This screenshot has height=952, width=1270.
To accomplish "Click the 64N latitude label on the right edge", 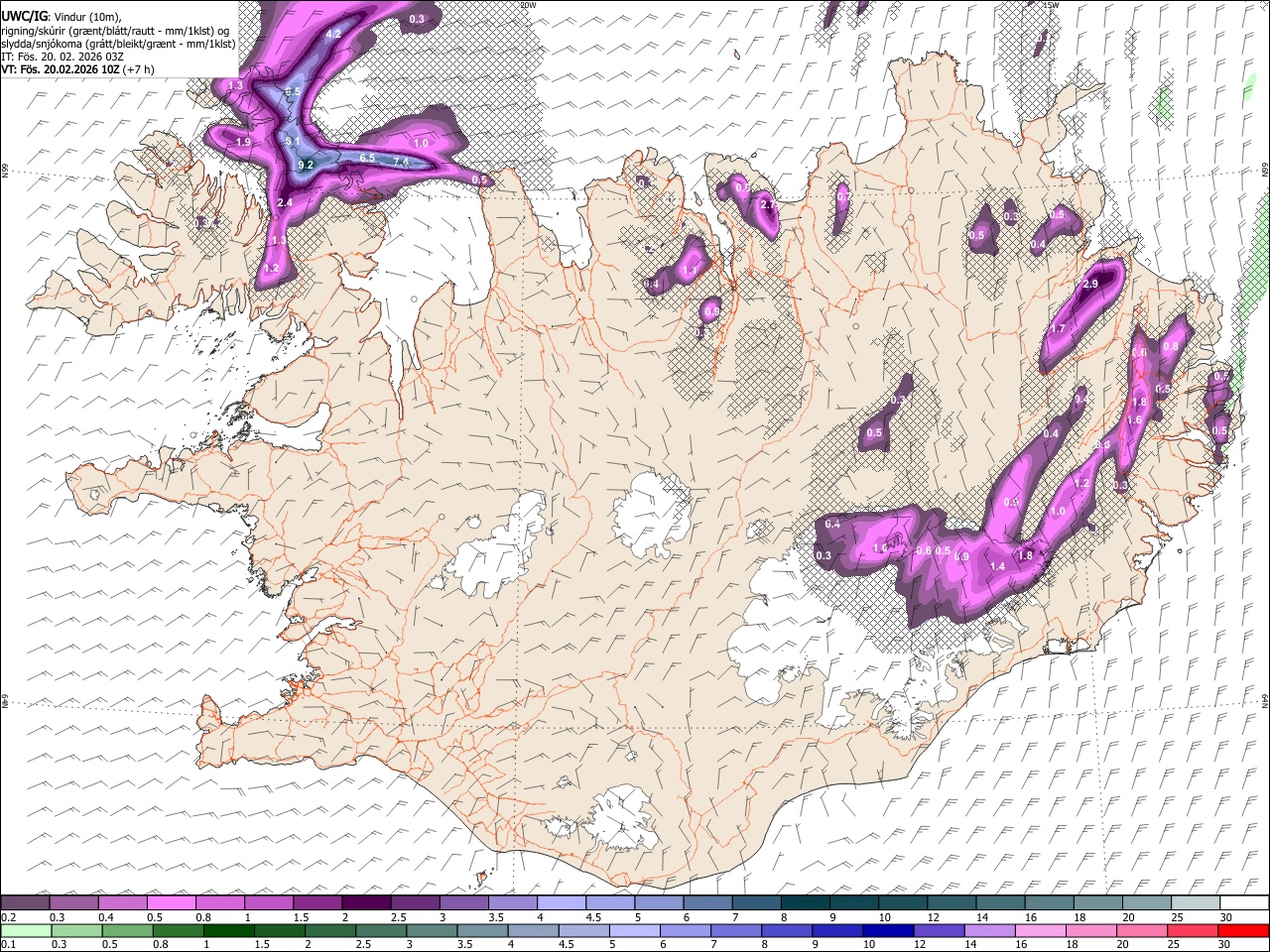I will [1265, 701].
